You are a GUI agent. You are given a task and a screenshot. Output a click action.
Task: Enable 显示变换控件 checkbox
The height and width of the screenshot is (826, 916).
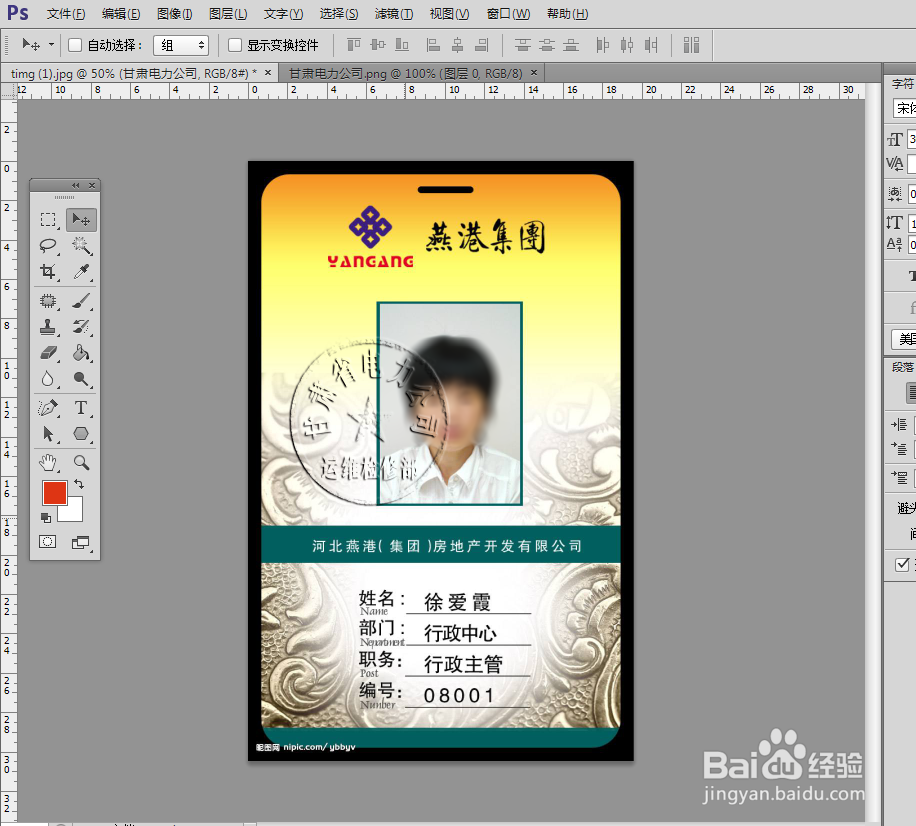click(234, 45)
